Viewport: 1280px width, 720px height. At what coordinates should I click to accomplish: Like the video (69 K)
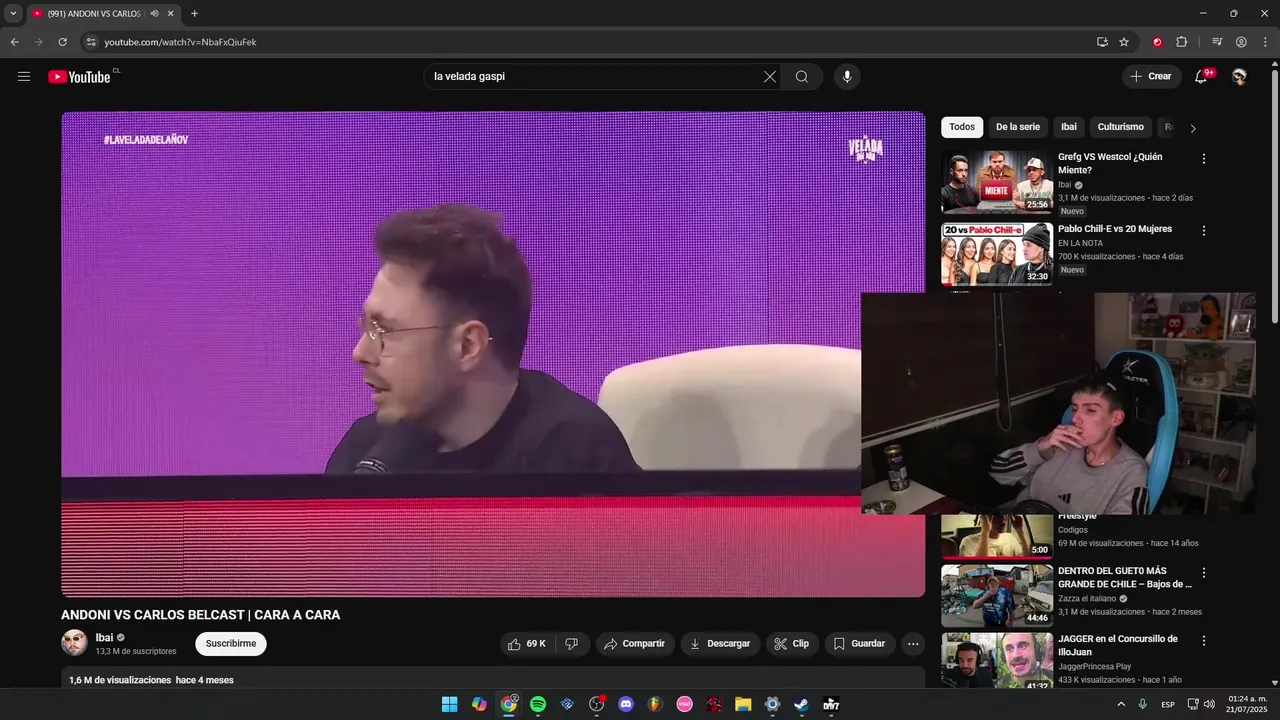point(528,644)
